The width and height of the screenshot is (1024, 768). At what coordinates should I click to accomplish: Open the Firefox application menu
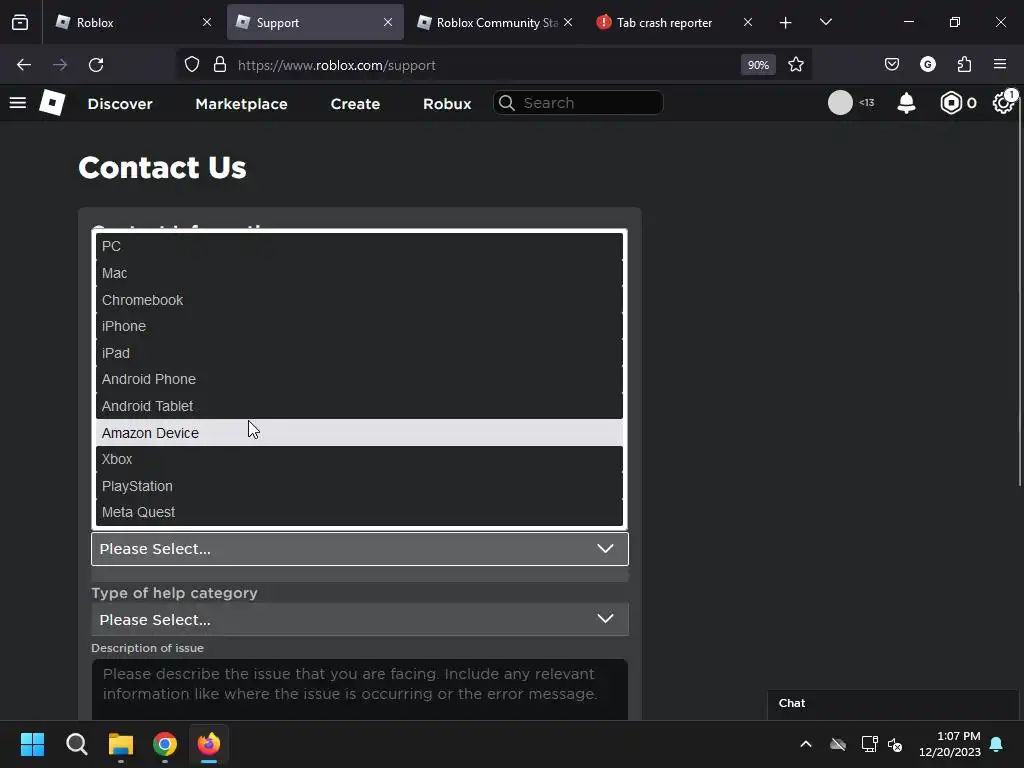(x=1000, y=64)
